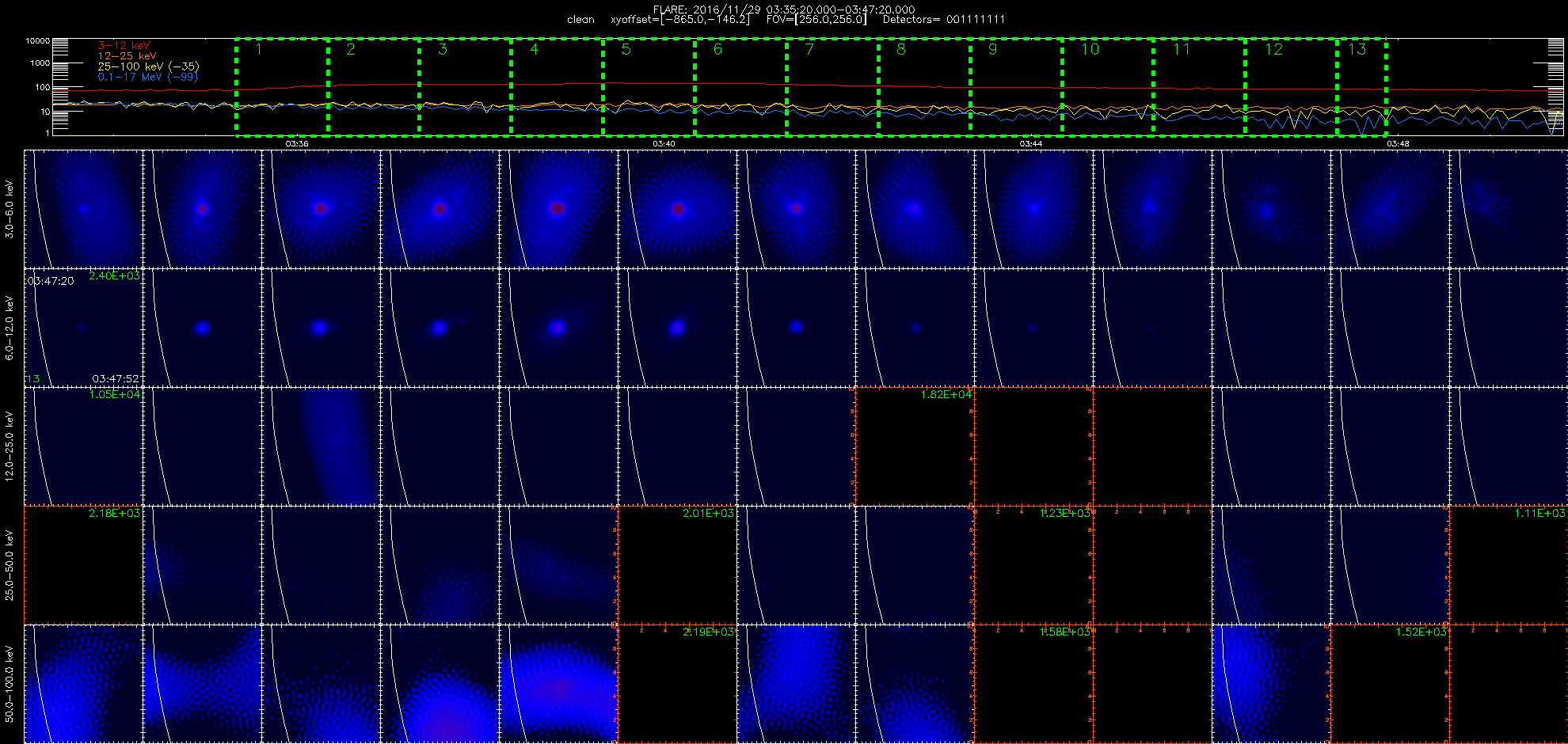
Task: Open the 3-6 keV image in the fifth column
Action: coord(558,209)
